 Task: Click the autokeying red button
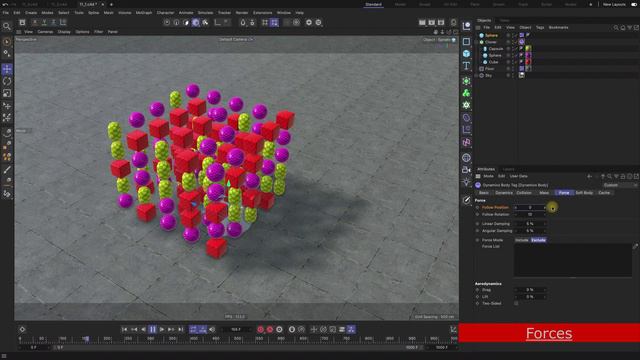pyautogui.click(x=270, y=329)
